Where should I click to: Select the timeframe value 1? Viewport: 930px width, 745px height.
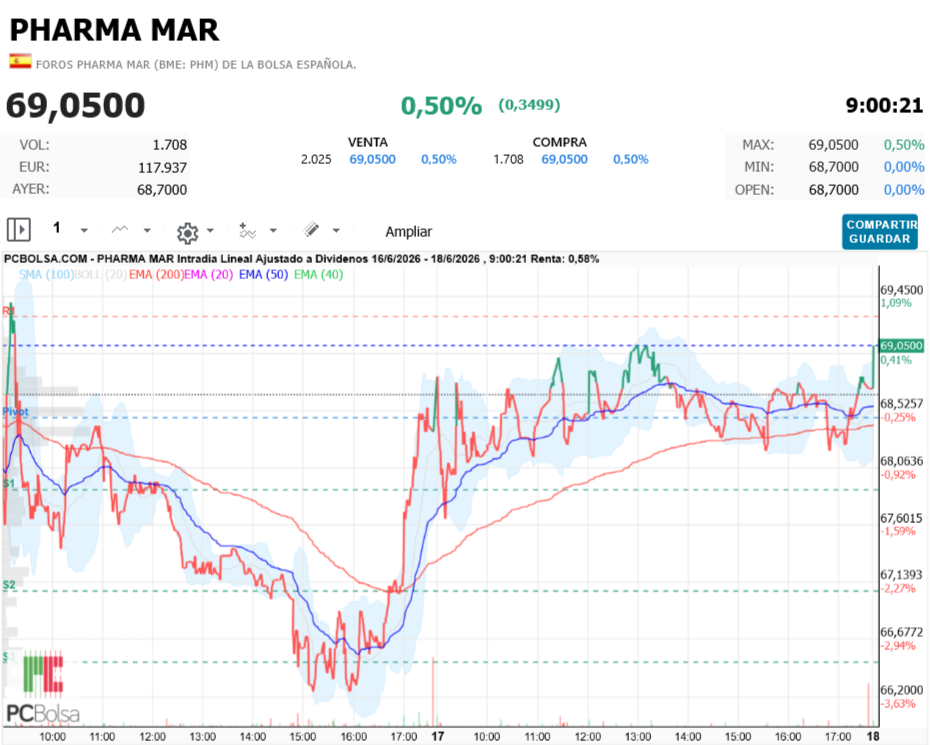(57, 228)
